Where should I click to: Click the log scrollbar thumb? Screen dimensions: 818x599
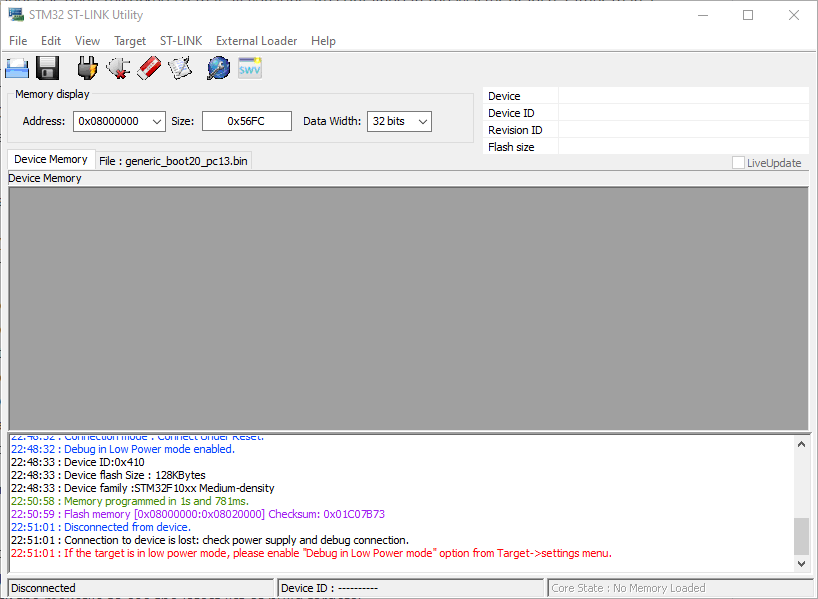click(x=801, y=536)
